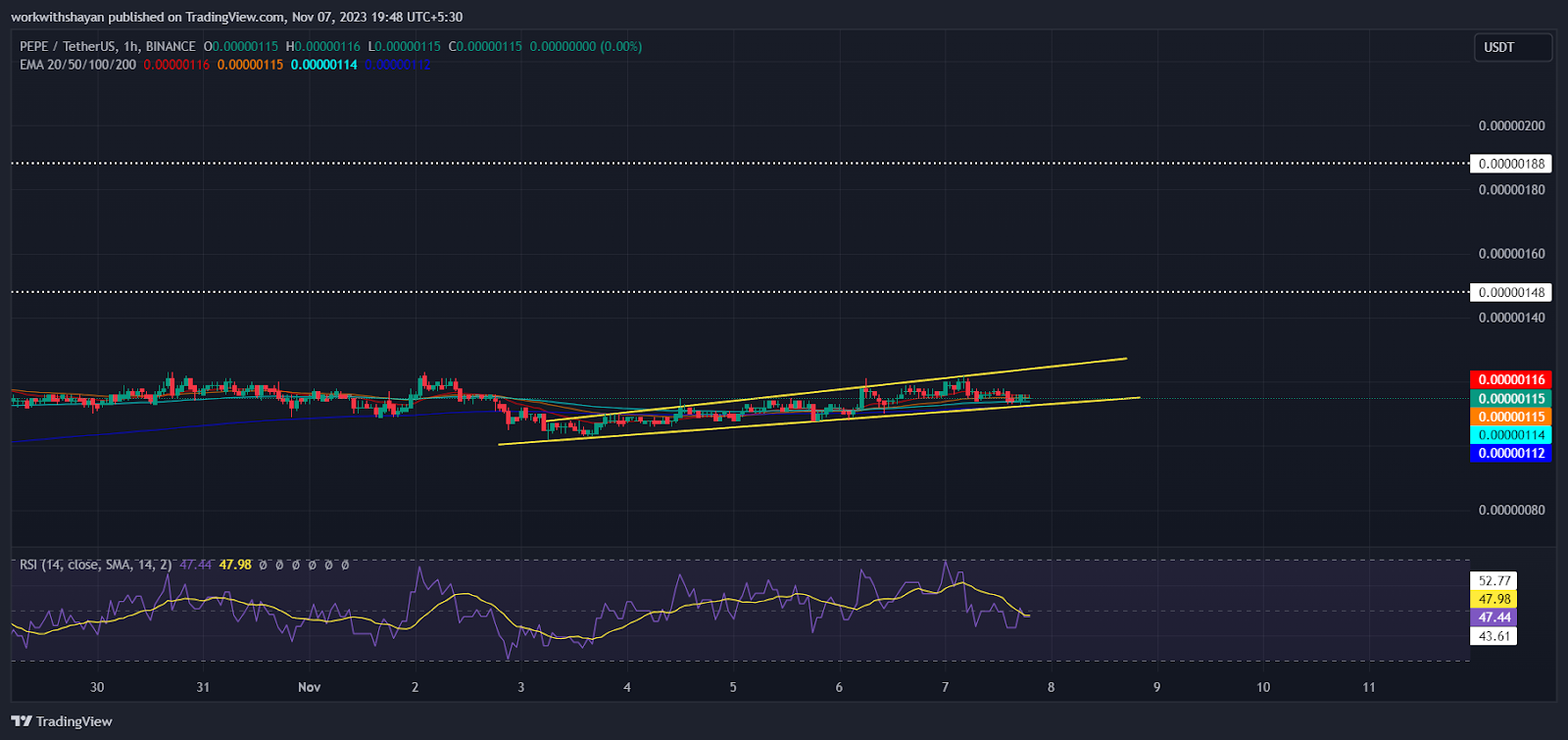Viewport: 1568px width, 740px height.
Task: Click the PEPE / TetherUS symbol title
Action: (x=65, y=46)
